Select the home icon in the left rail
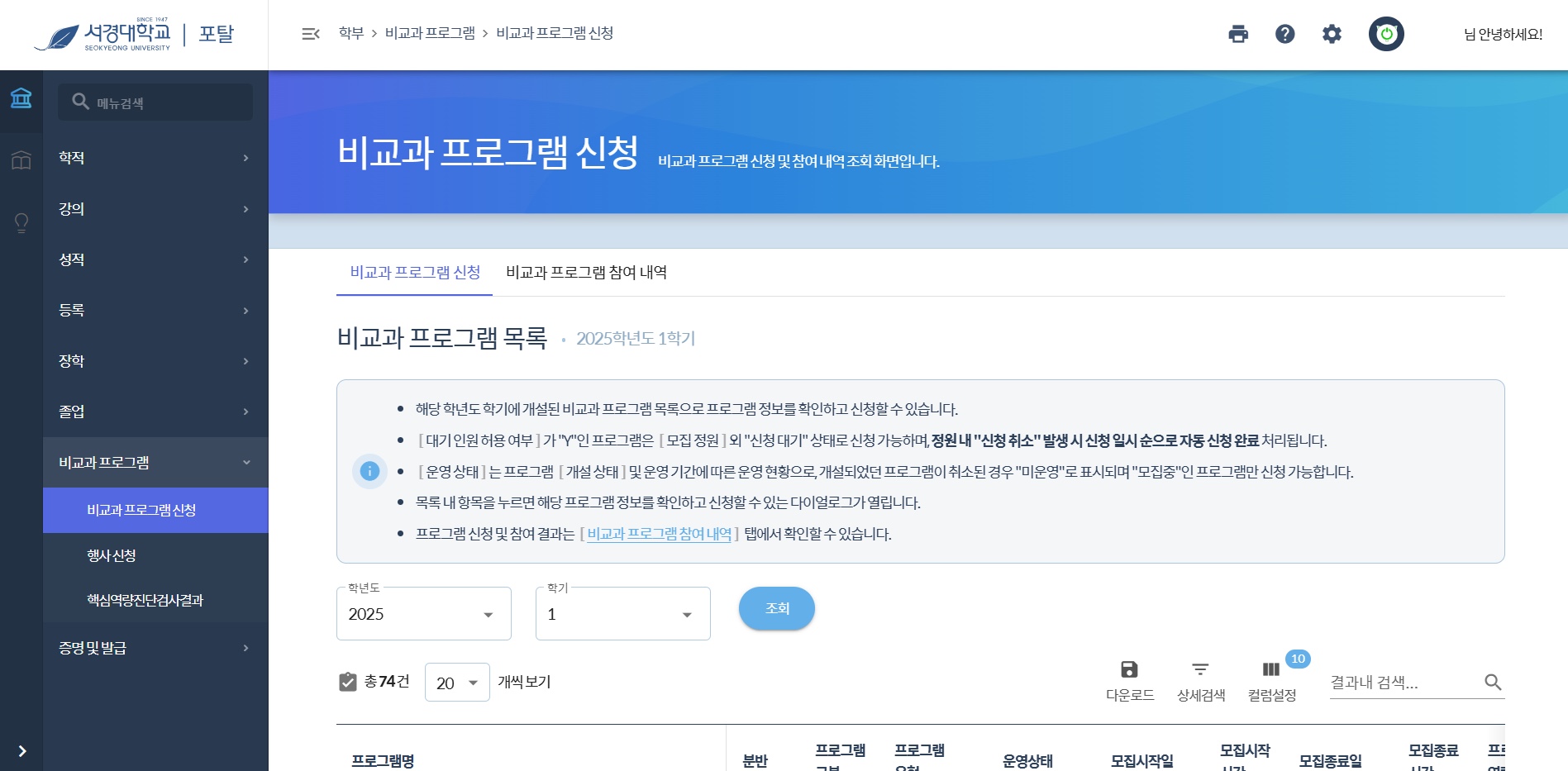This screenshot has height=771, width=1568. 21,99
